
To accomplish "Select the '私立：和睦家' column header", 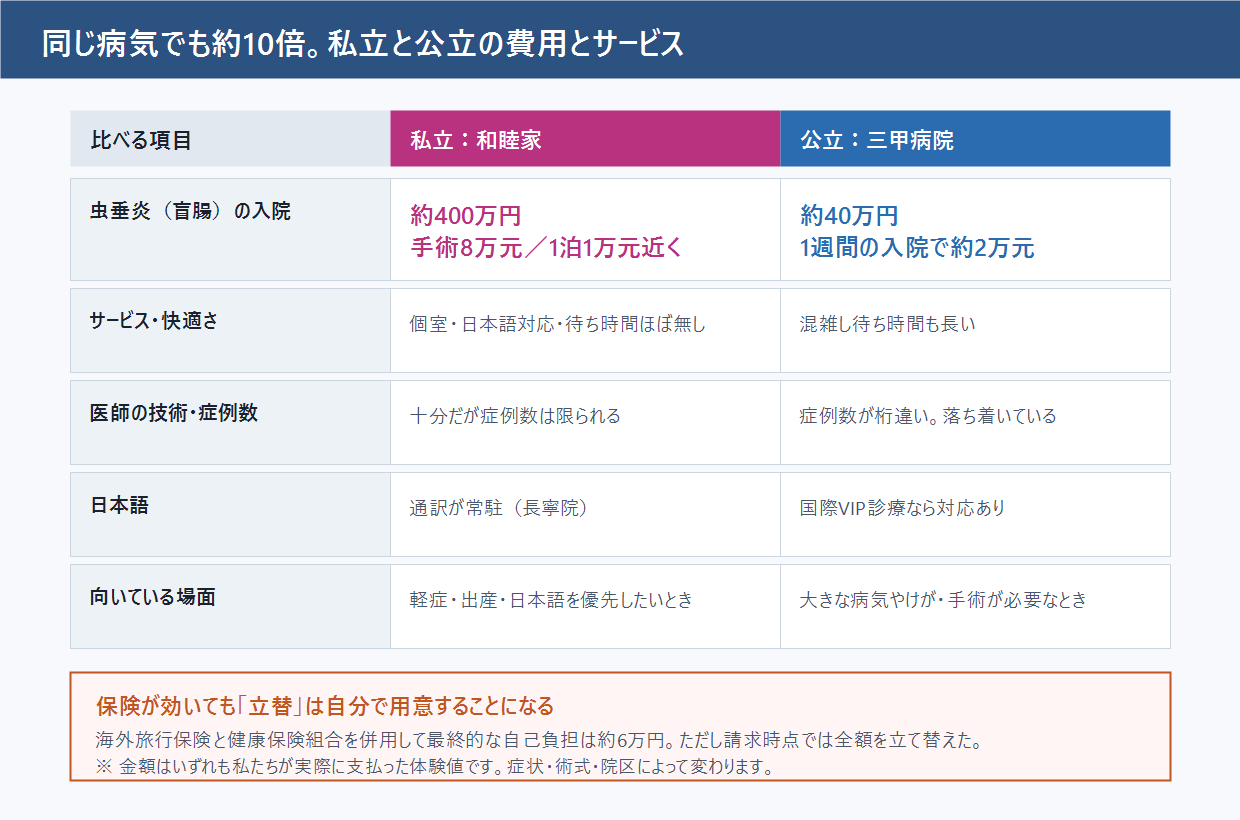I will point(585,139).
